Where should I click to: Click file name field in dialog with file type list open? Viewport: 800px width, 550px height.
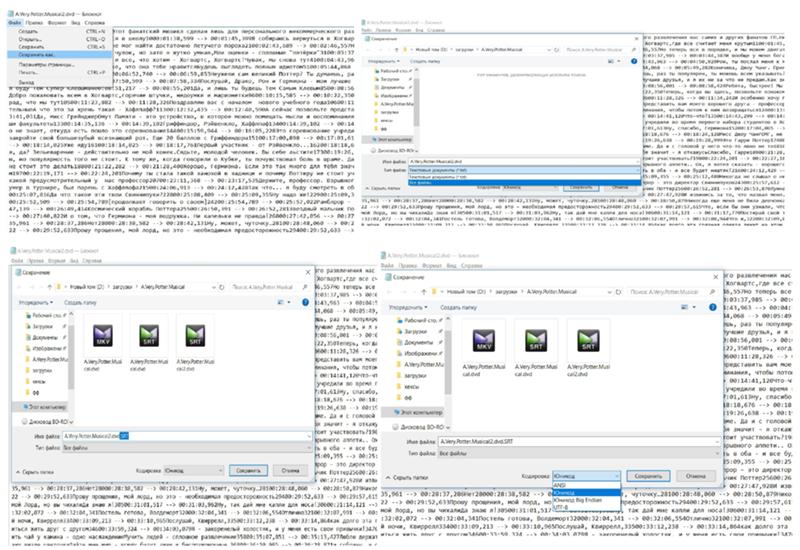point(524,161)
